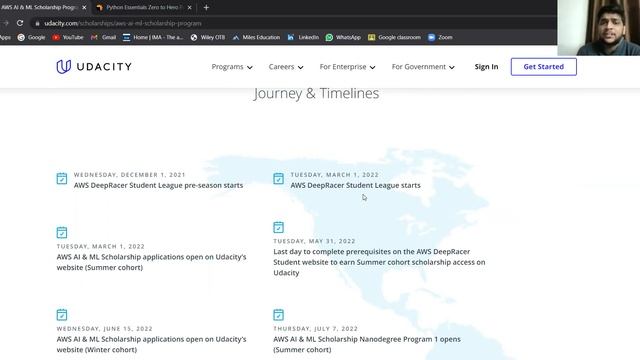Open the LinkedIn bookmark
Image resolution: width=640 pixels, height=360 pixels.
point(303,37)
